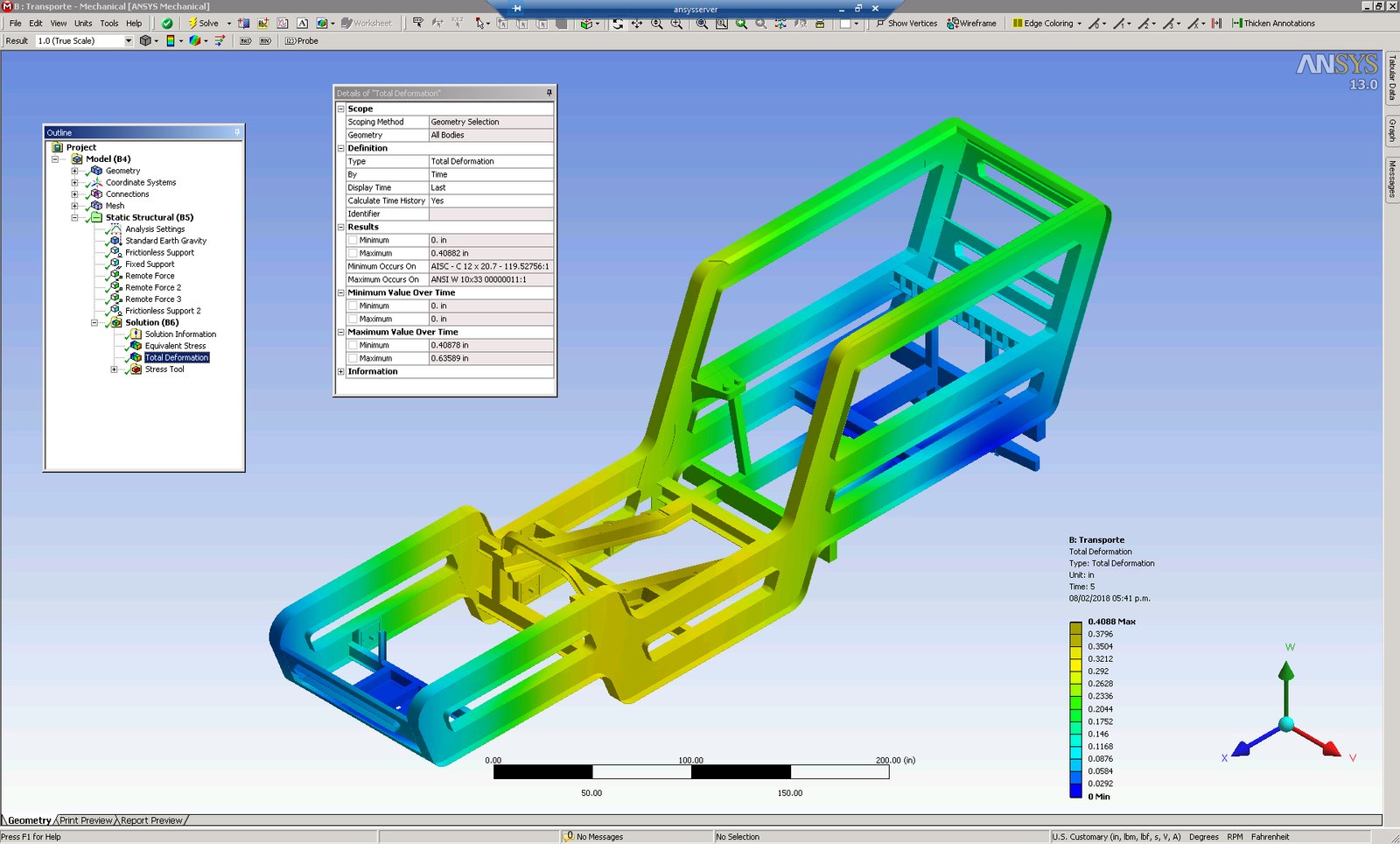Enable Thicken Annotations
This screenshot has height=844, width=1400.
1273,24
